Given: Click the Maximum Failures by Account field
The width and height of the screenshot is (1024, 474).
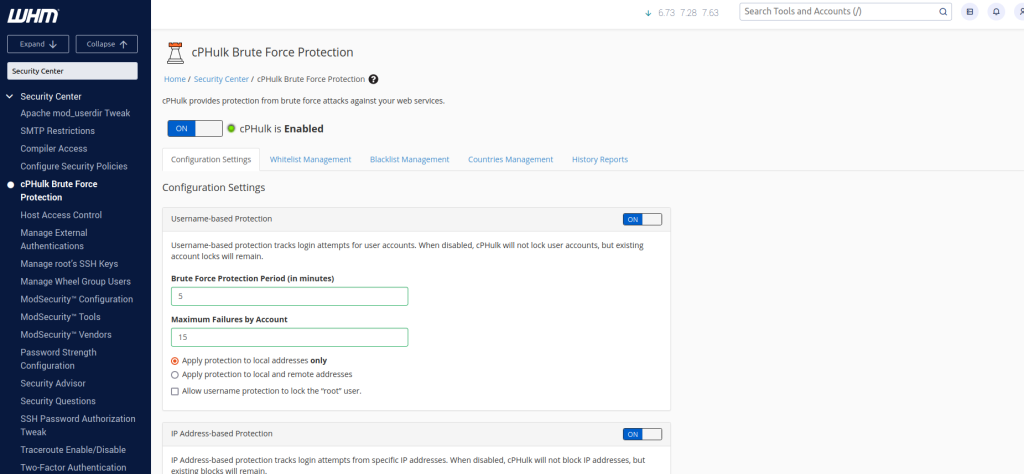Looking at the screenshot, I should click(x=290, y=337).
